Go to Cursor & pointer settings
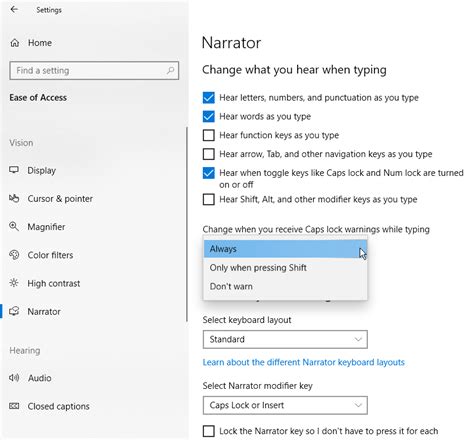This screenshot has height=440, width=474. [x=60, y=199]
